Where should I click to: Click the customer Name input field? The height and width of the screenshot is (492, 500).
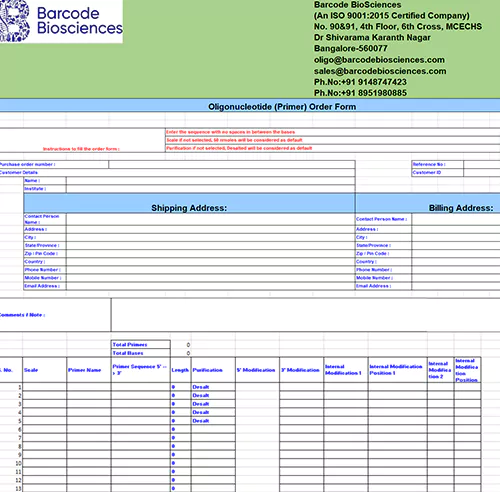tap(211, 181)
